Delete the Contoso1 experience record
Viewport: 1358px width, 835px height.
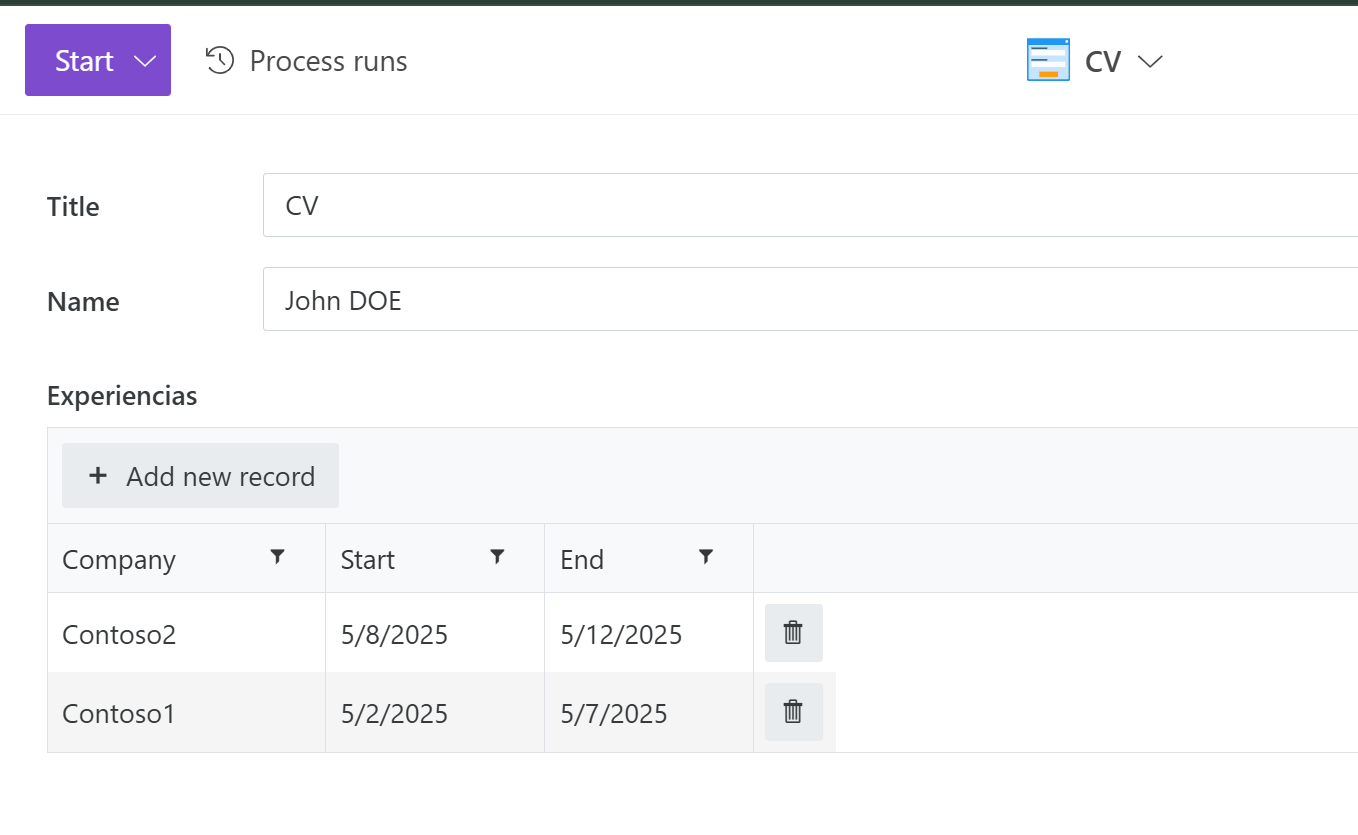[794, 712]
